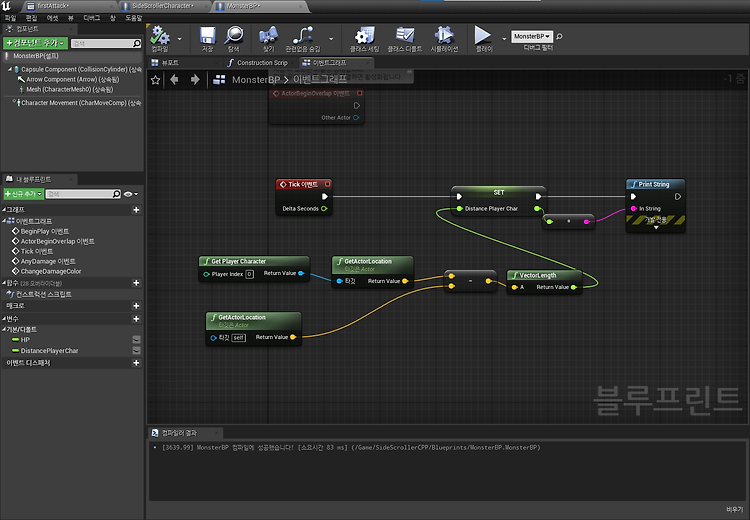Click the Find (찾기) binoculars icon
Viewport: 750px width, 520px height.
click(268, 35)
